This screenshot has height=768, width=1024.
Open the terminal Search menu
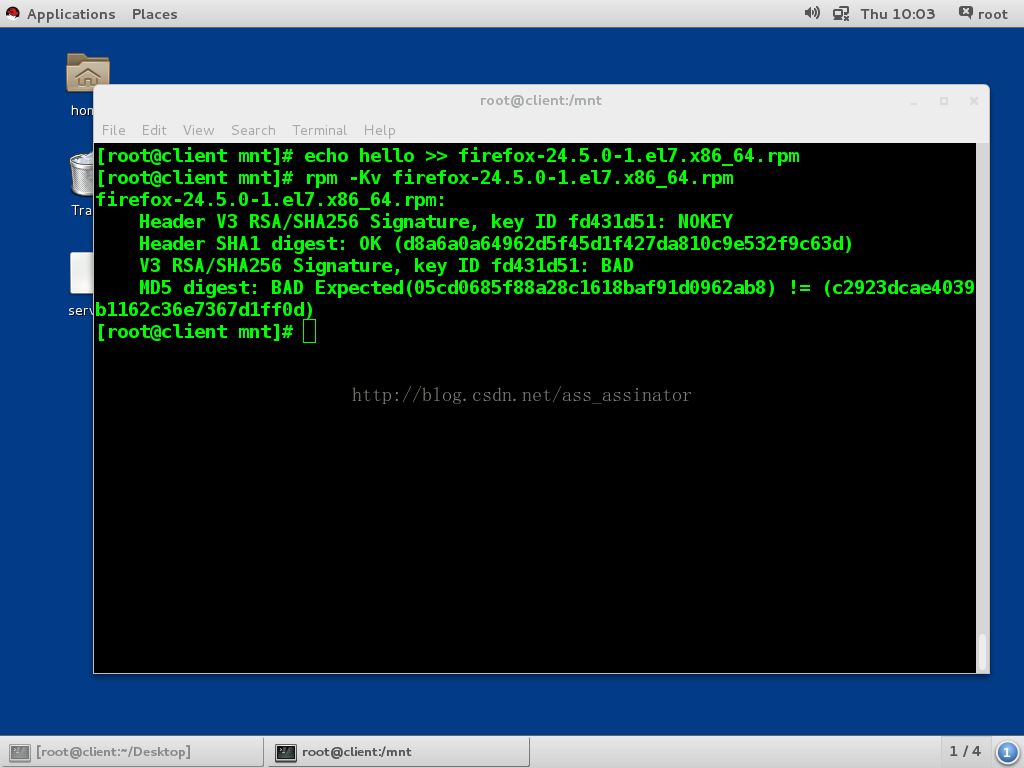[253, 130]
